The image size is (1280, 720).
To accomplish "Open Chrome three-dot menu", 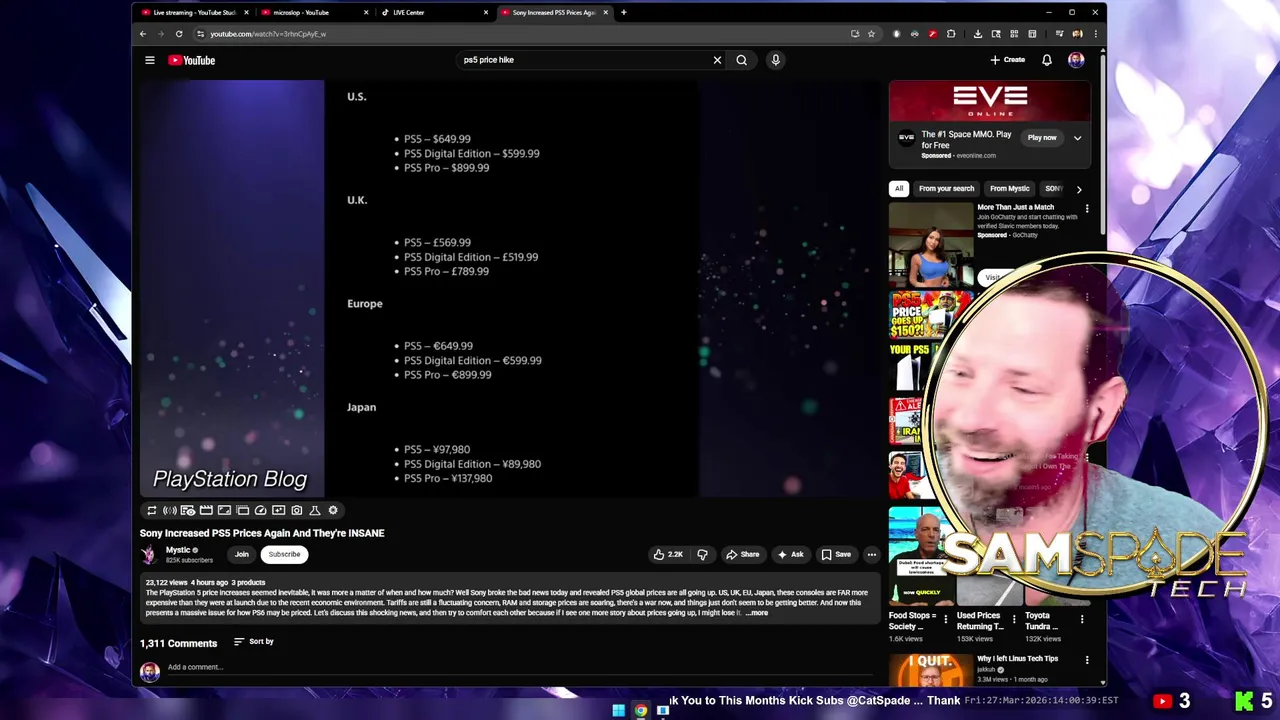I will pos(1096,34).
